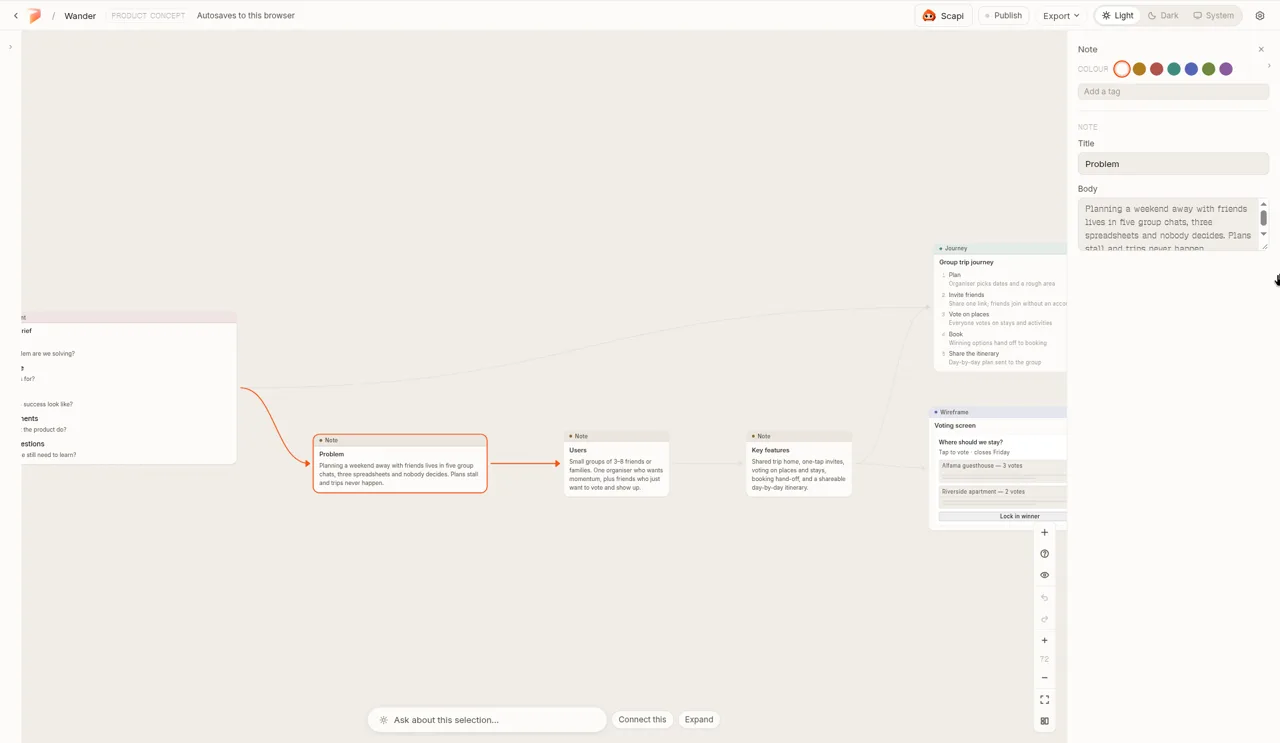Add a new node with top plus icon
1280x743 pixels.
pos(1044,533)
